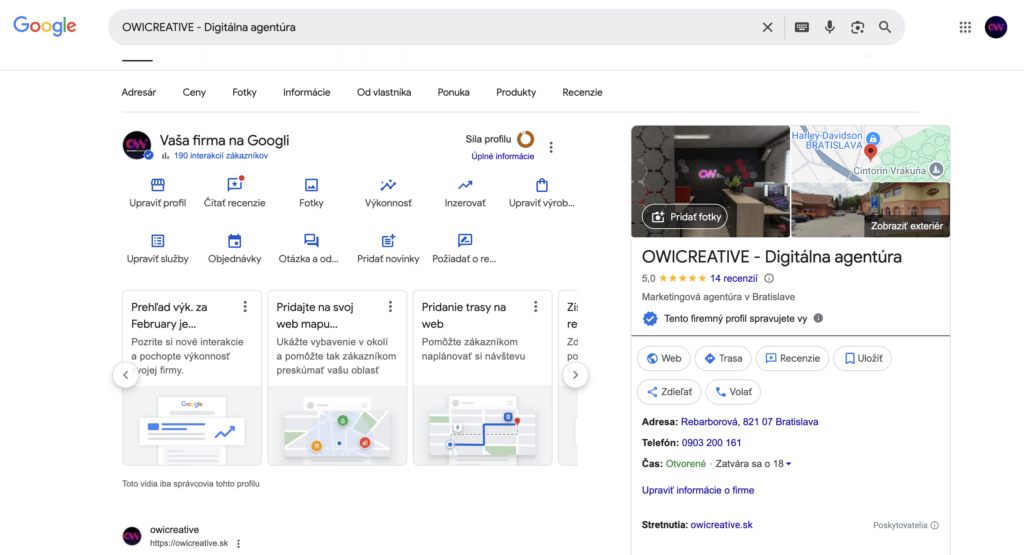
Task: Open Upraviť informácie o firme link
Action: click(x=697, y=490)
